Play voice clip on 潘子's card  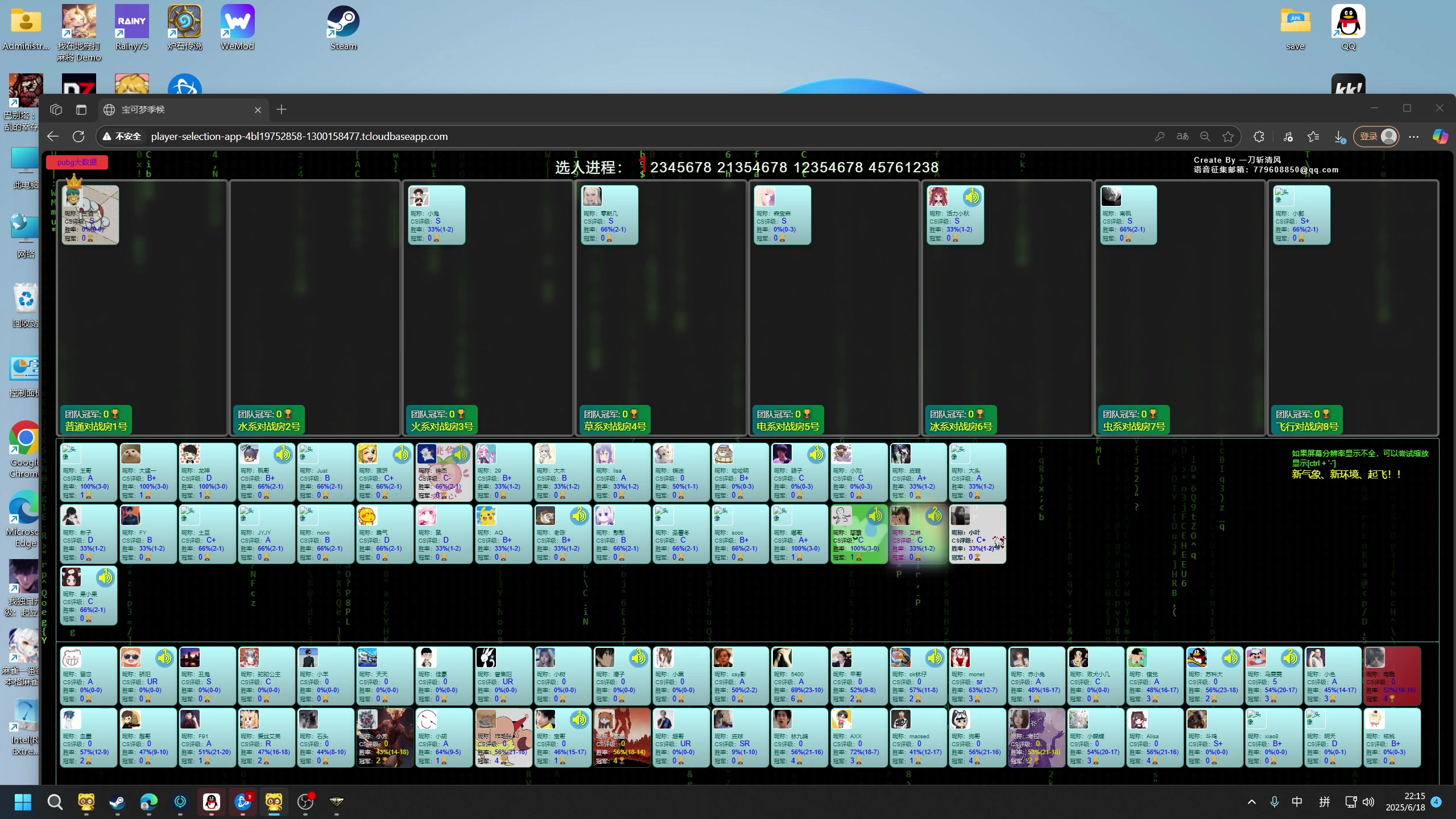pyautogui.click(x=638, y=658)
